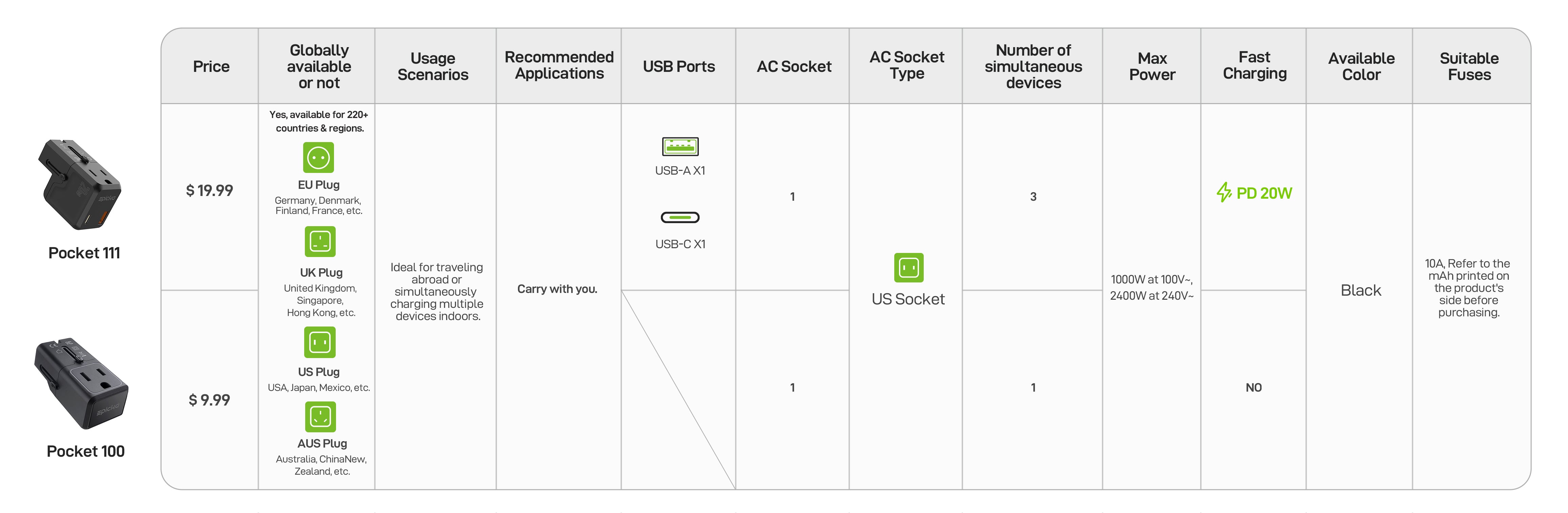
Task: Click the Pocket 100 product name
Action: point(85,452)
